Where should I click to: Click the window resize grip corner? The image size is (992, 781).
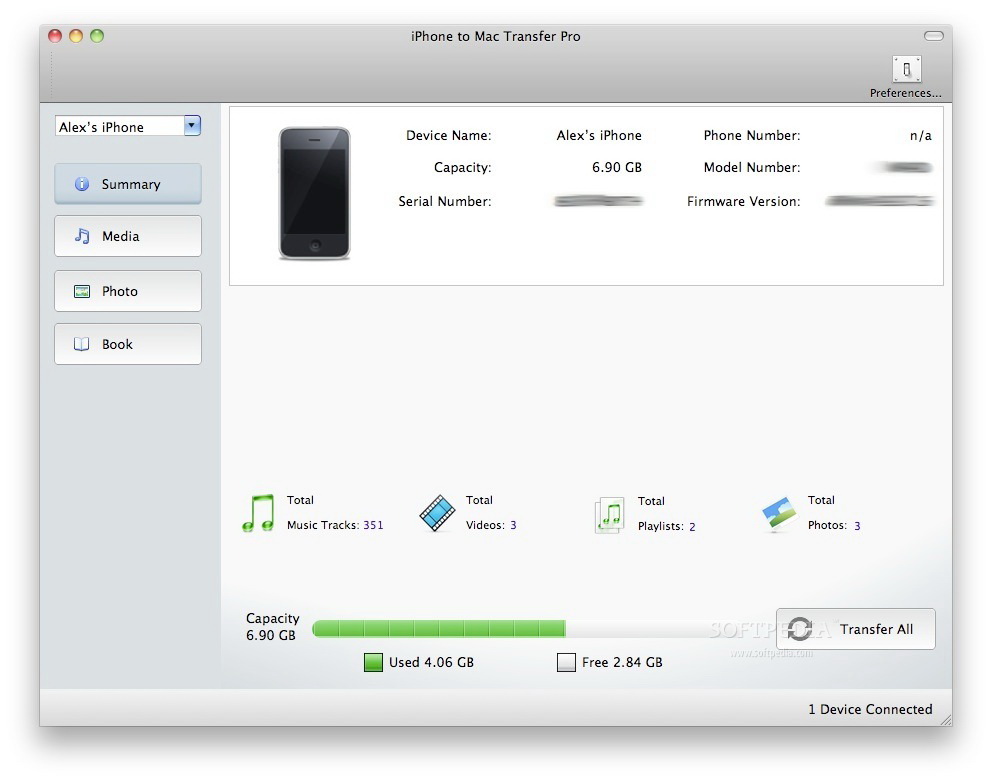click(946, 720)
